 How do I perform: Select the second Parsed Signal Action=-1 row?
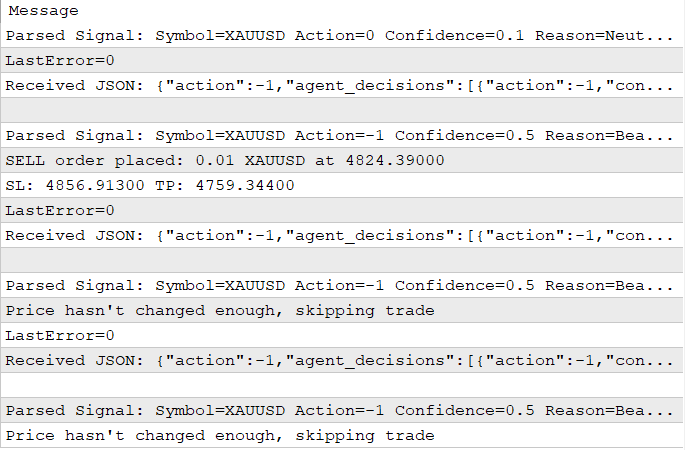coord(339,285)
